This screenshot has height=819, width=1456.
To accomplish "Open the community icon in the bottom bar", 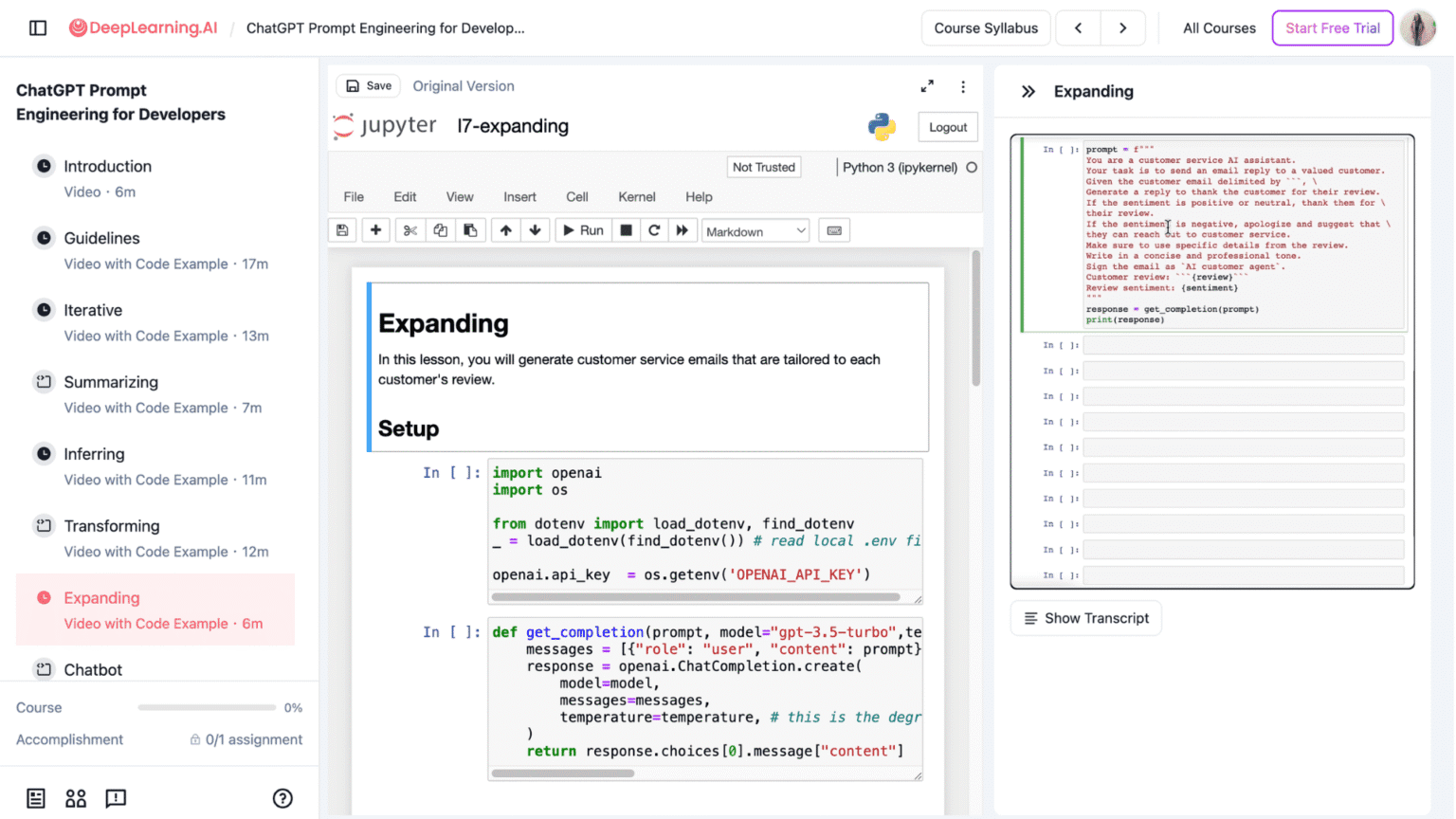I will [x=76, y=798].
